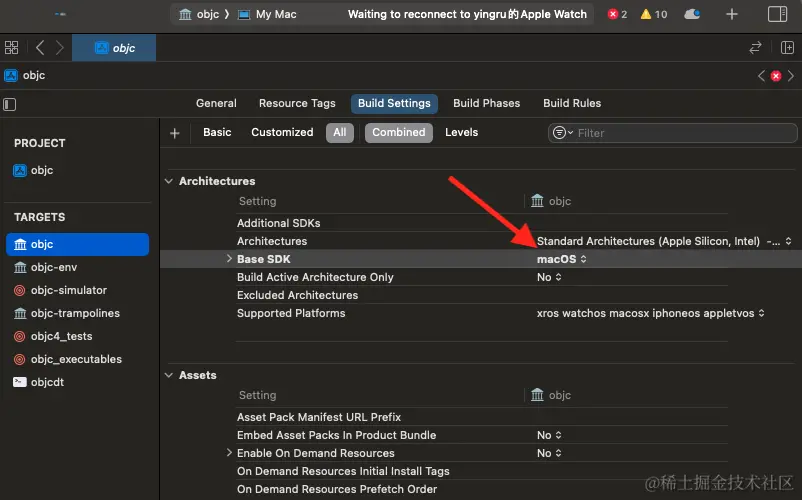The width and height of the screenshot is (802, 500).
Task: Select the objc-trampolines target
Action: (x=66, y=313)
